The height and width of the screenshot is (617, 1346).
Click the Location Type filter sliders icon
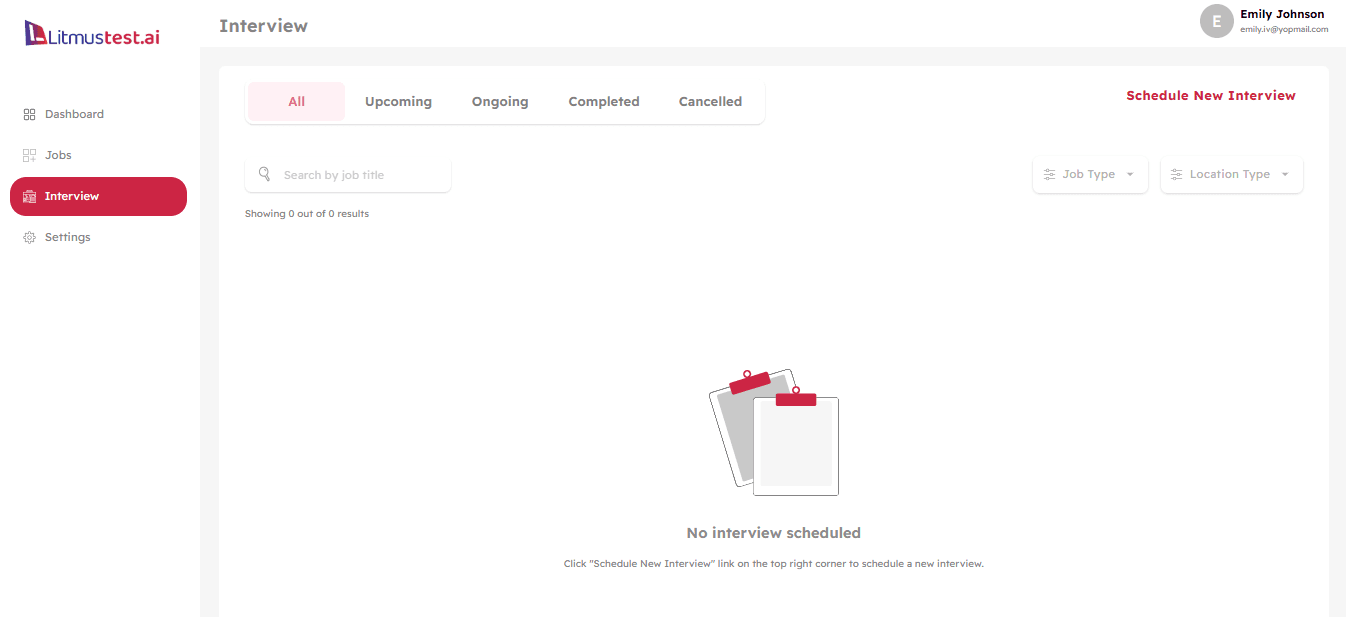point(1176,174)
